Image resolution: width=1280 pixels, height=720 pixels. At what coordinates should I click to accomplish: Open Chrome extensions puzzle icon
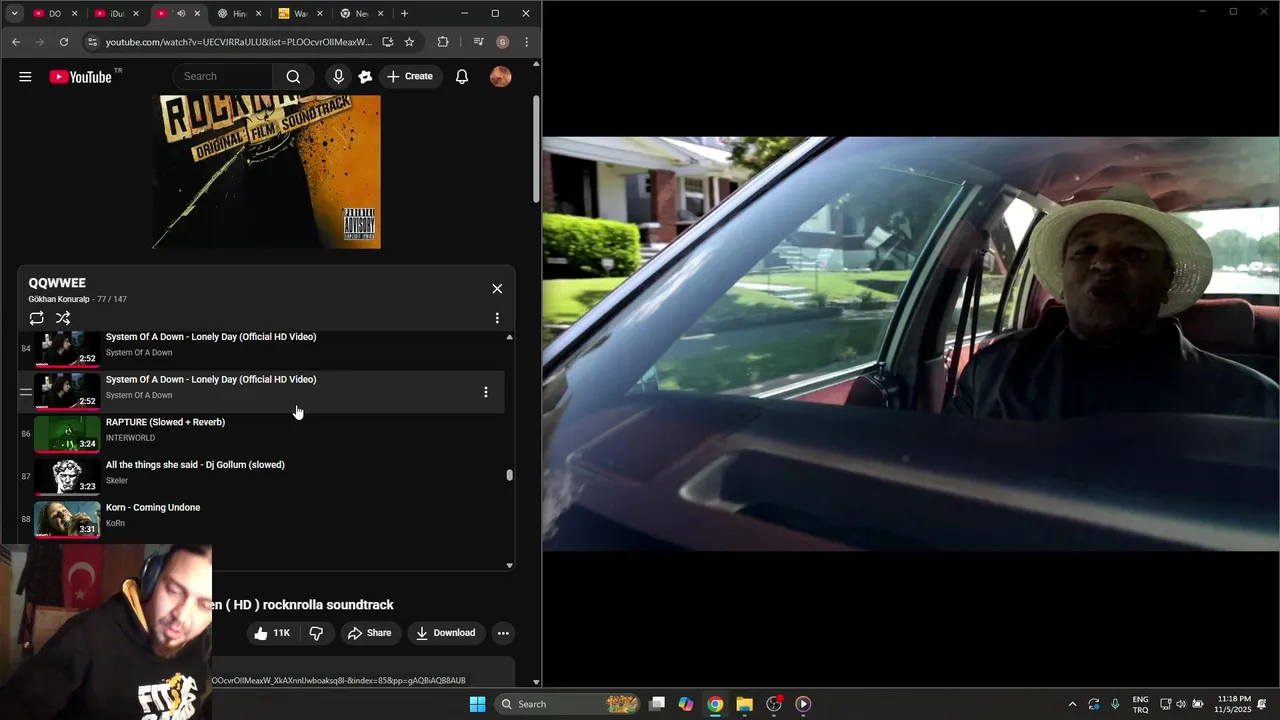pos(443,42)
